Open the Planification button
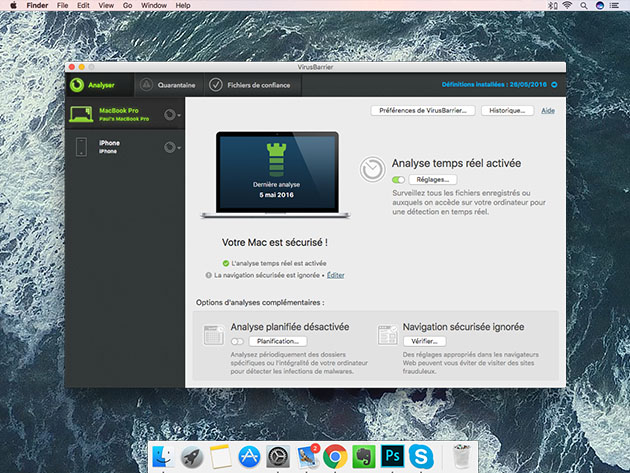 click(x=278, y=341)
